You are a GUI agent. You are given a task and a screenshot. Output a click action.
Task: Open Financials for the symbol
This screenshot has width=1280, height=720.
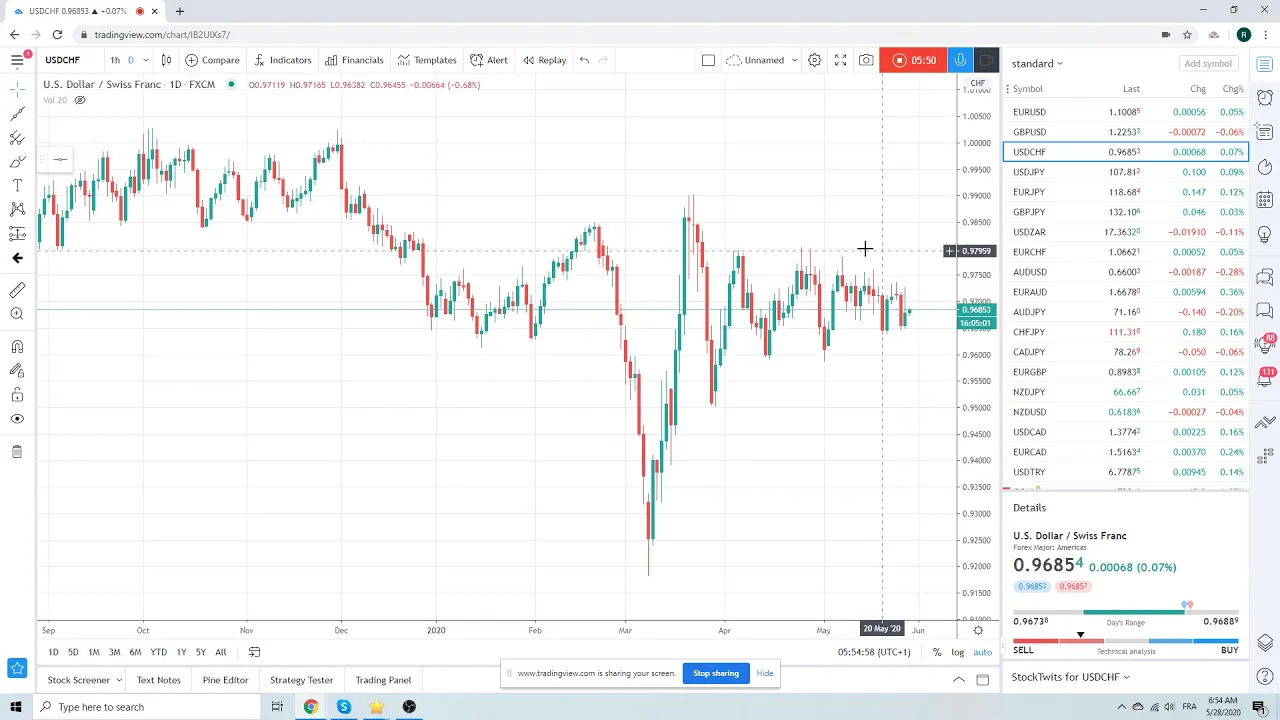click(x=354, y=60)
